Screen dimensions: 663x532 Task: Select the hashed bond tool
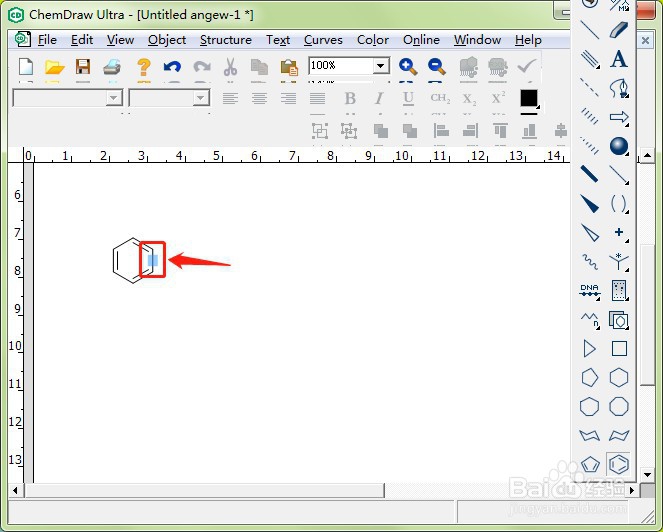pos(589,116)
